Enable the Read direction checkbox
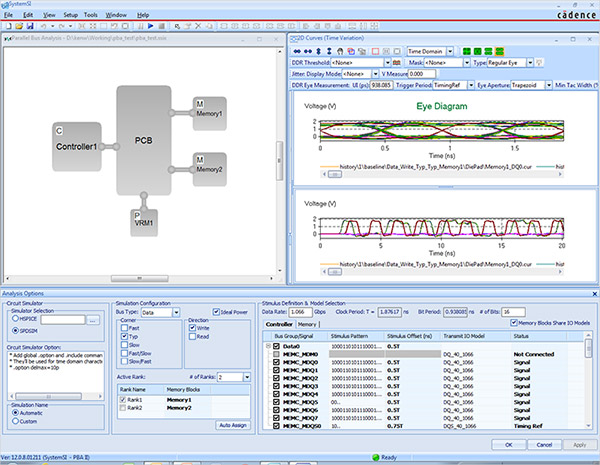The image size is (600, 465). (x=192, y=336)
